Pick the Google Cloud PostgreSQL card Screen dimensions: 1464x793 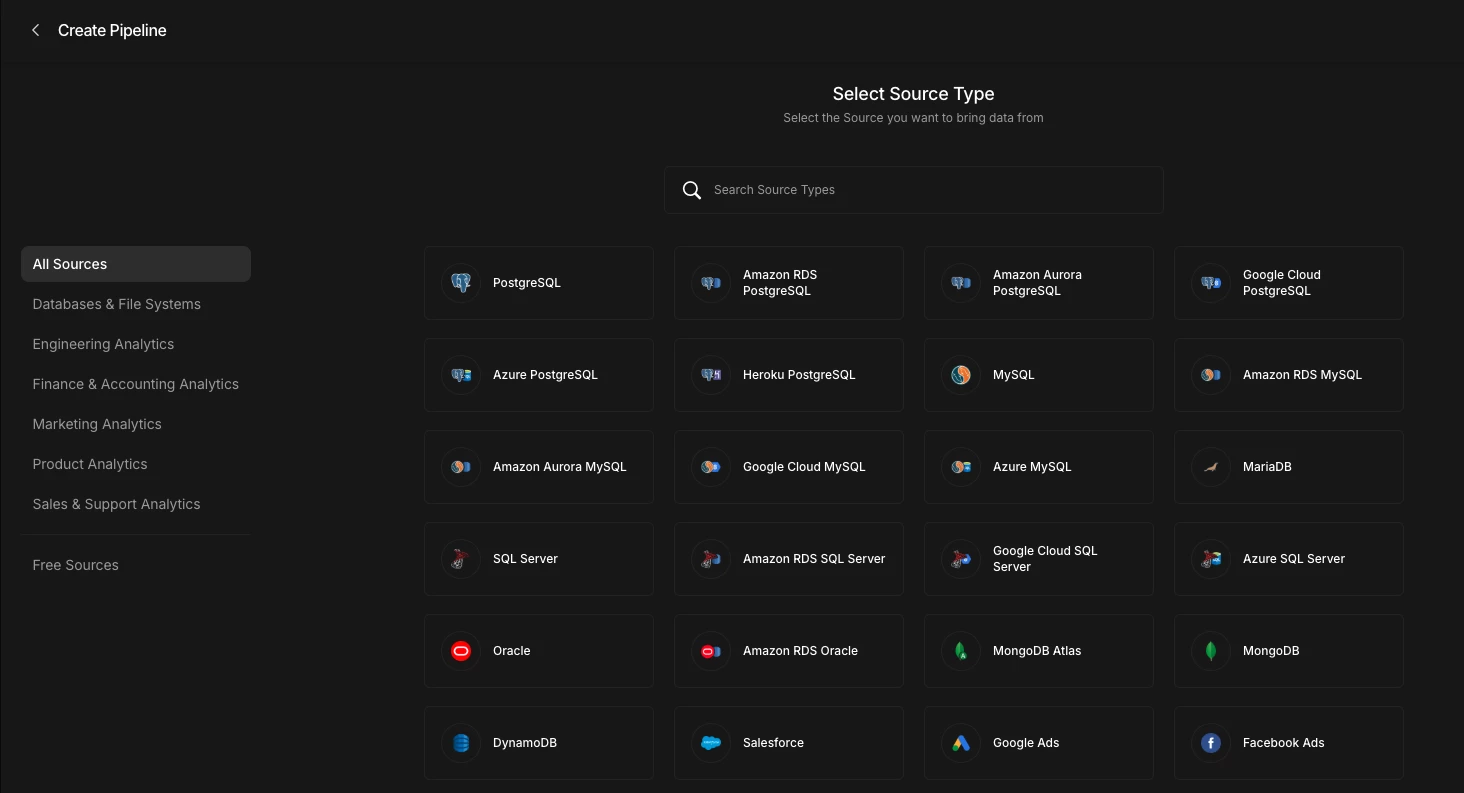tap(1289, 283)
